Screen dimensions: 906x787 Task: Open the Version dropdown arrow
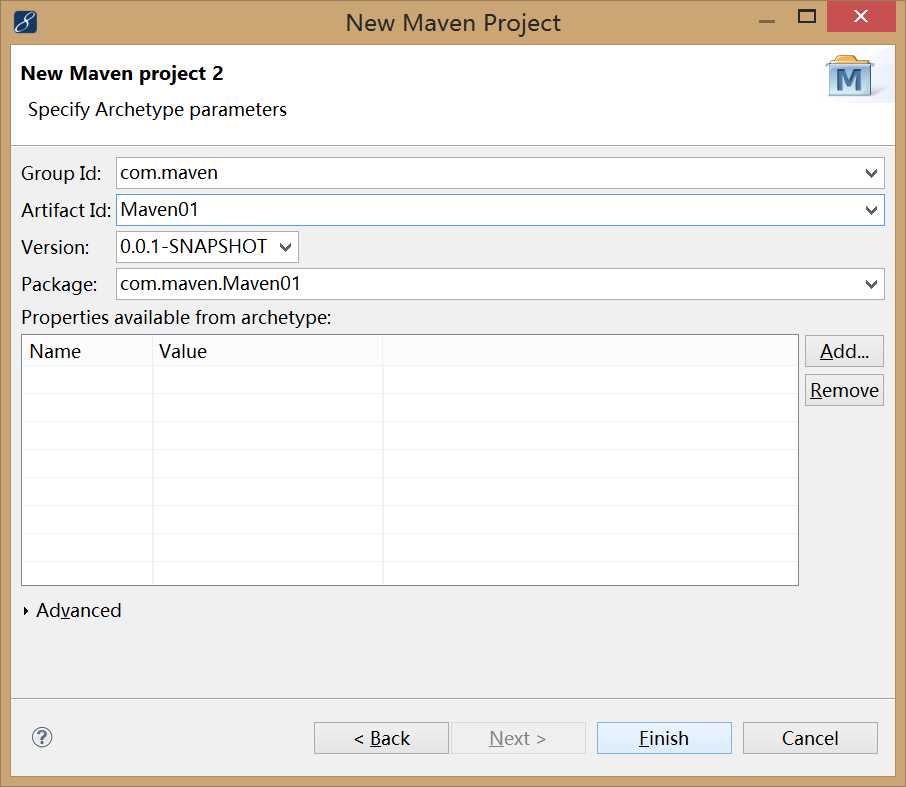pyautogui.click(x=285, y=247)
